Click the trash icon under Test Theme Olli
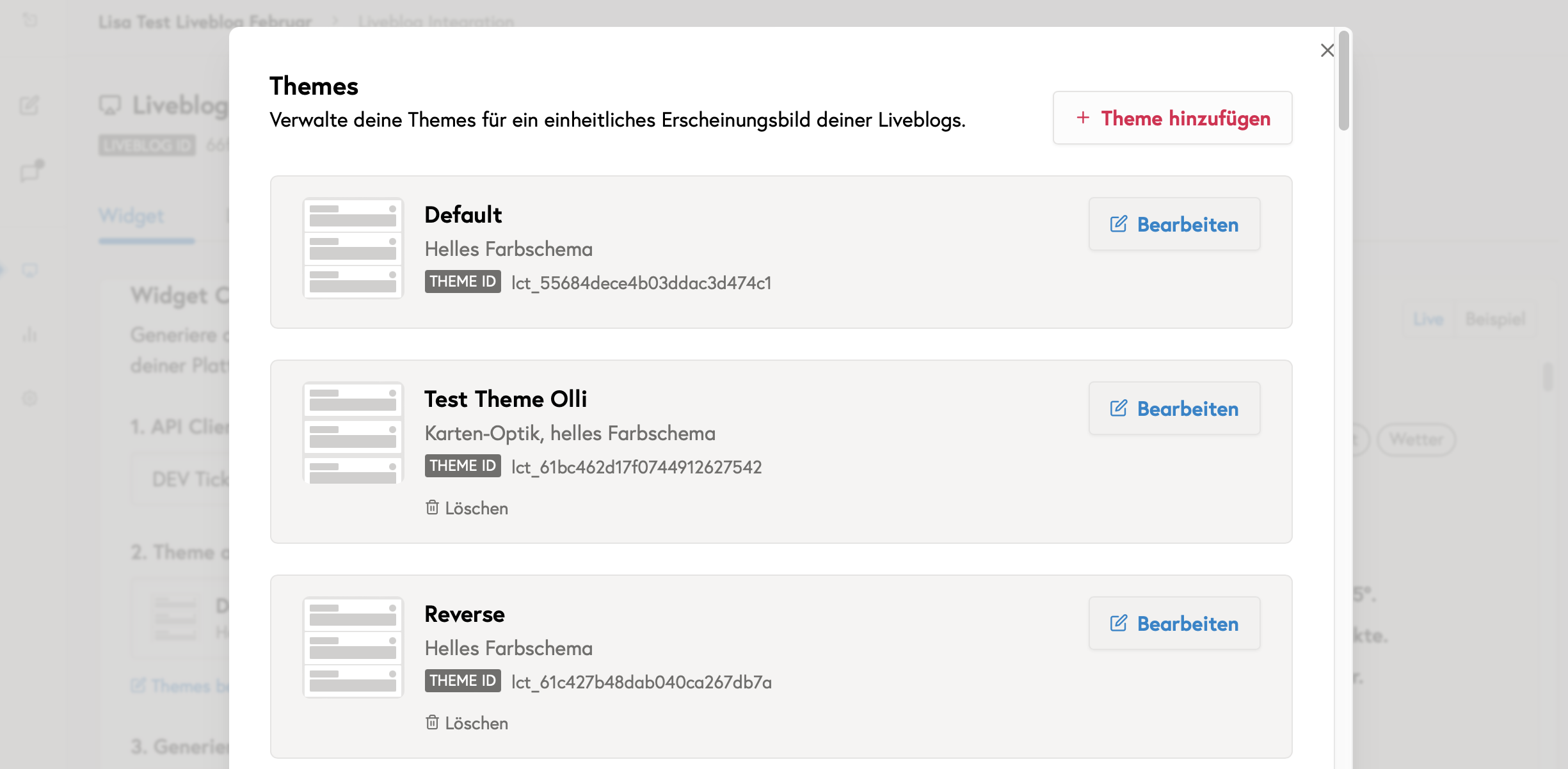Screen dimensions: 1568x769 tap(433, 507)
